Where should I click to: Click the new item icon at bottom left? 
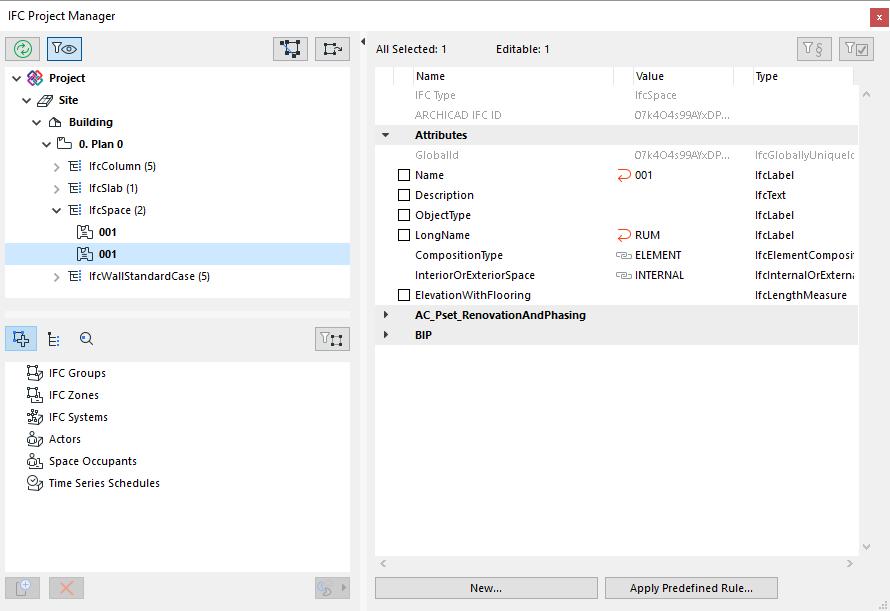pyautogui.click(x=23, y=588)
